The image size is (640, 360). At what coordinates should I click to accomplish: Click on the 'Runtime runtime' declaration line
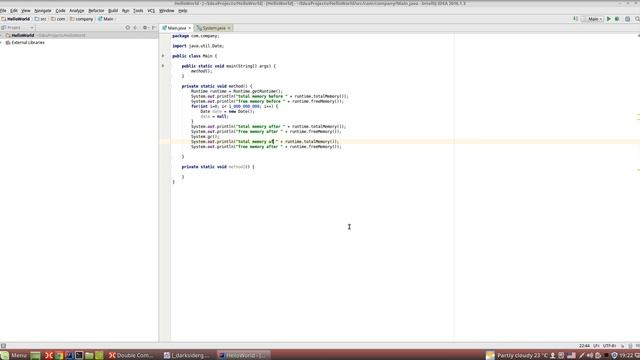pos(237,91)
